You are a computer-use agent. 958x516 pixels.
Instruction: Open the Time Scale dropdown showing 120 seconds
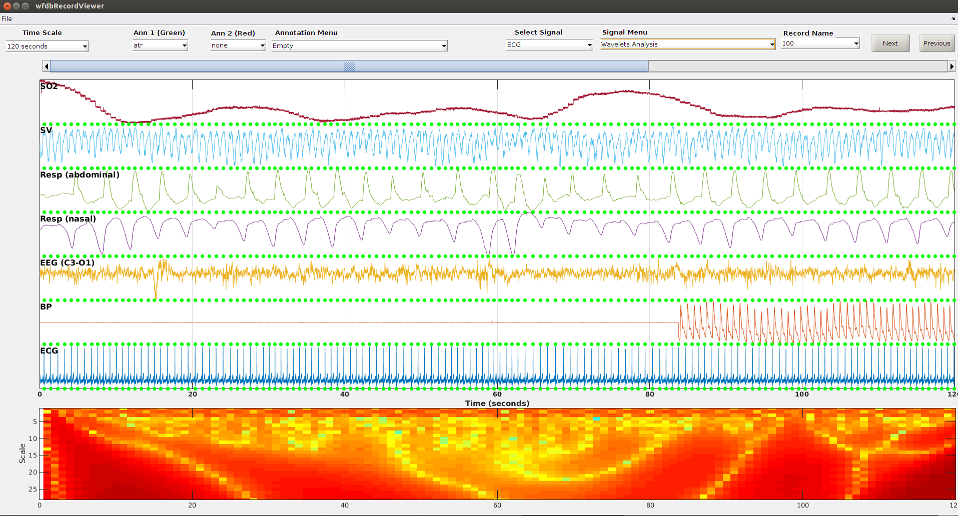point(47,46)
